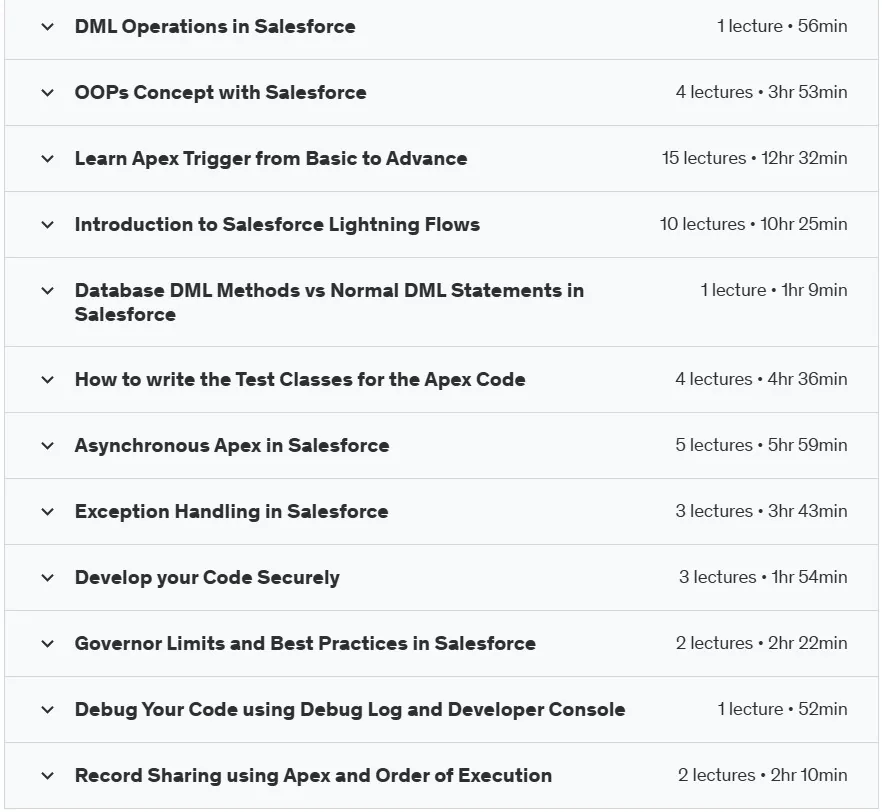The width and height of the screenshot is (882, 812).
Task: Open How to write the Test Classes title
Action: tap(300, 380)
